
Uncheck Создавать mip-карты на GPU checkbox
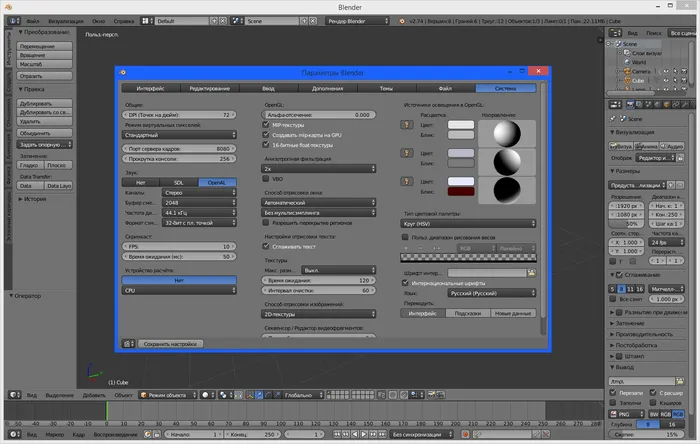[266, 135]
